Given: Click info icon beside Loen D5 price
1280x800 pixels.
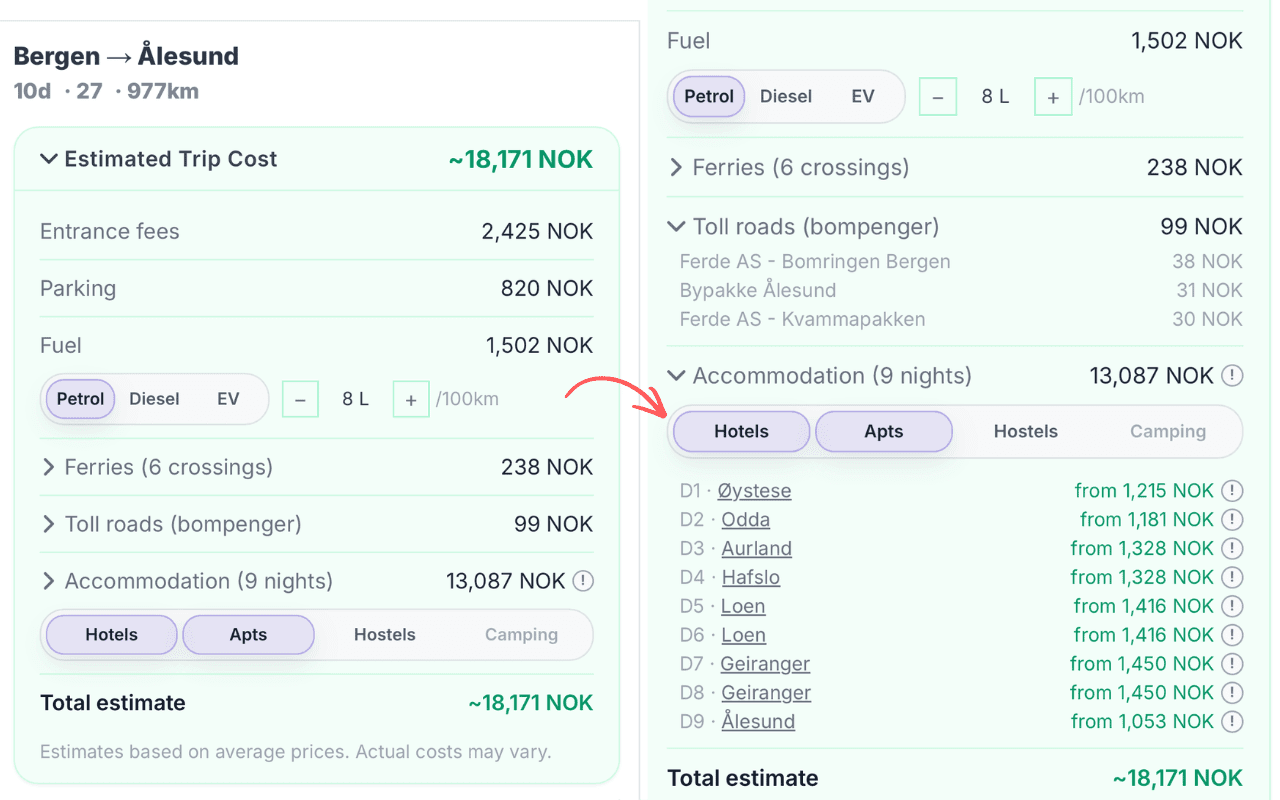Looking at the screenshot, I should pos(1233,606).
